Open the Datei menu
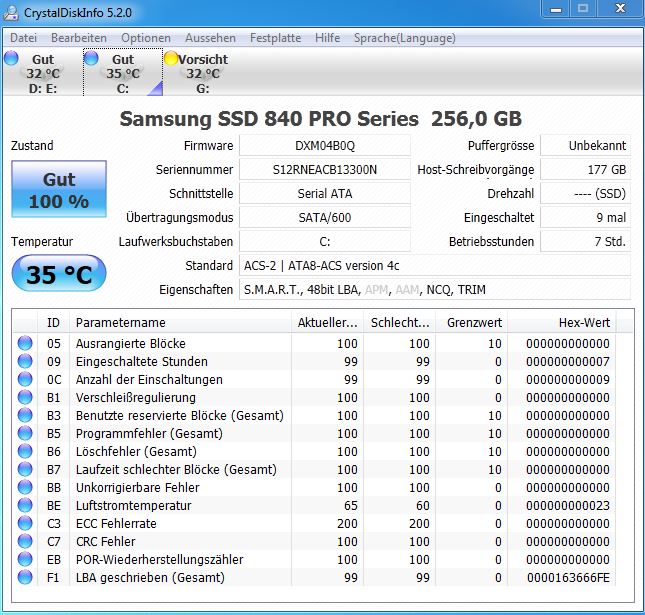 click(23, 38)
